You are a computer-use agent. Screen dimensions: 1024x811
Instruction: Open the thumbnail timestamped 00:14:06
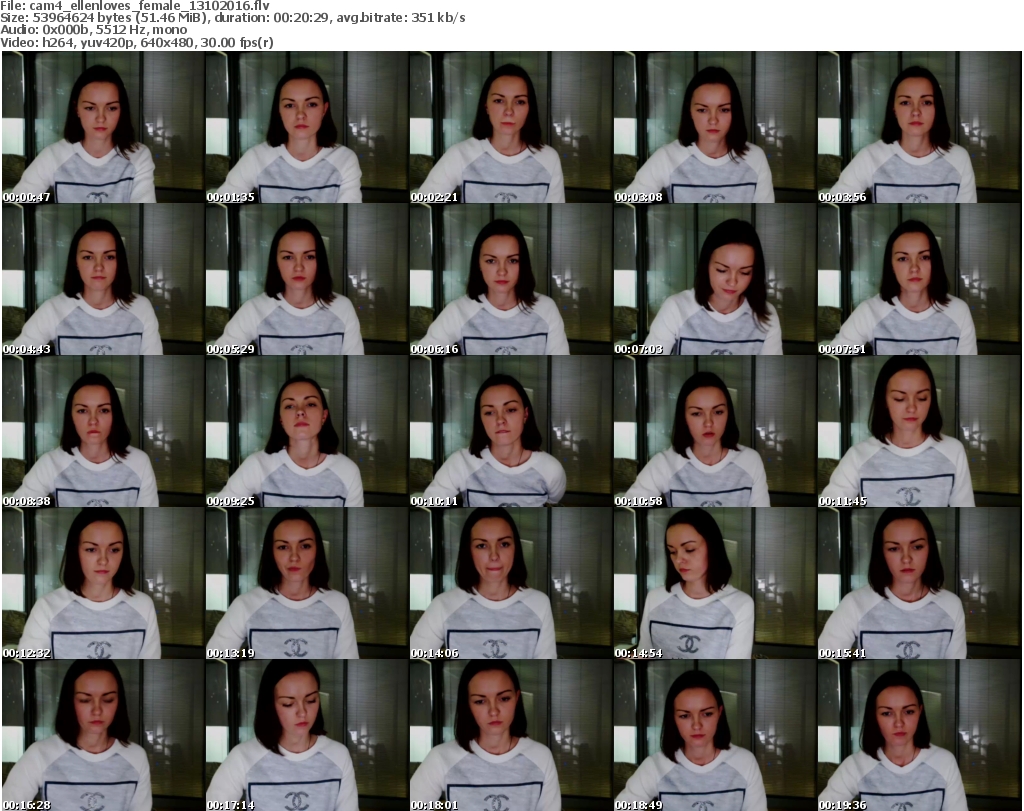(510, 583)
